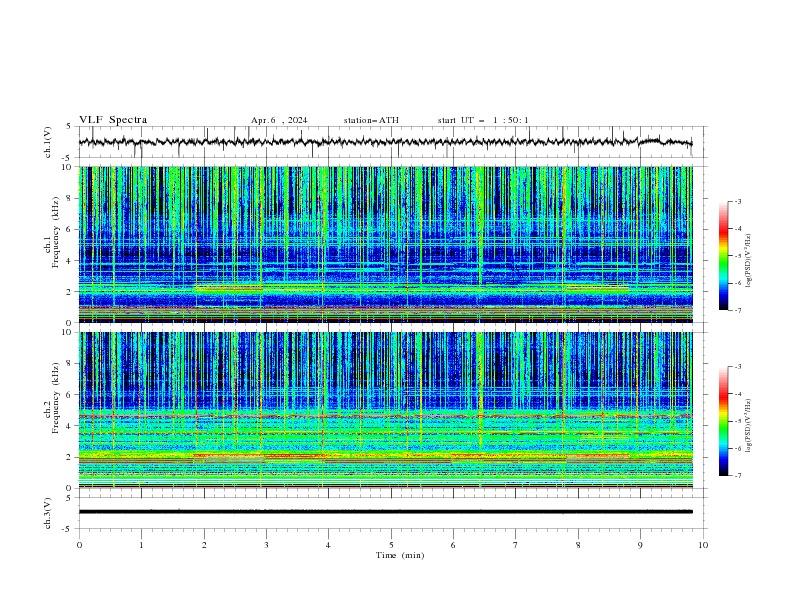The width and height of the screenshot is (792, 612).
Task: Select the date text "Apr.6 , 2024"
Action: pos(279,120)
